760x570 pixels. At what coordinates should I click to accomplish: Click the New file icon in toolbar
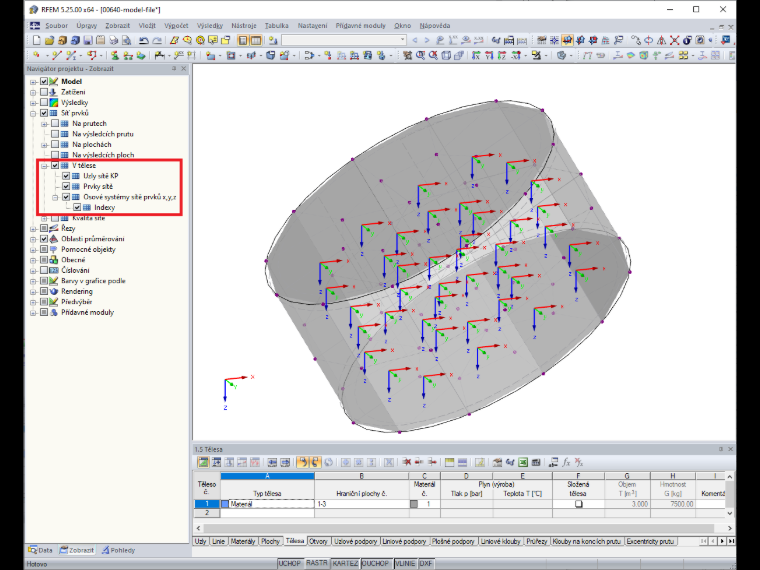click(x=36, y=40)
